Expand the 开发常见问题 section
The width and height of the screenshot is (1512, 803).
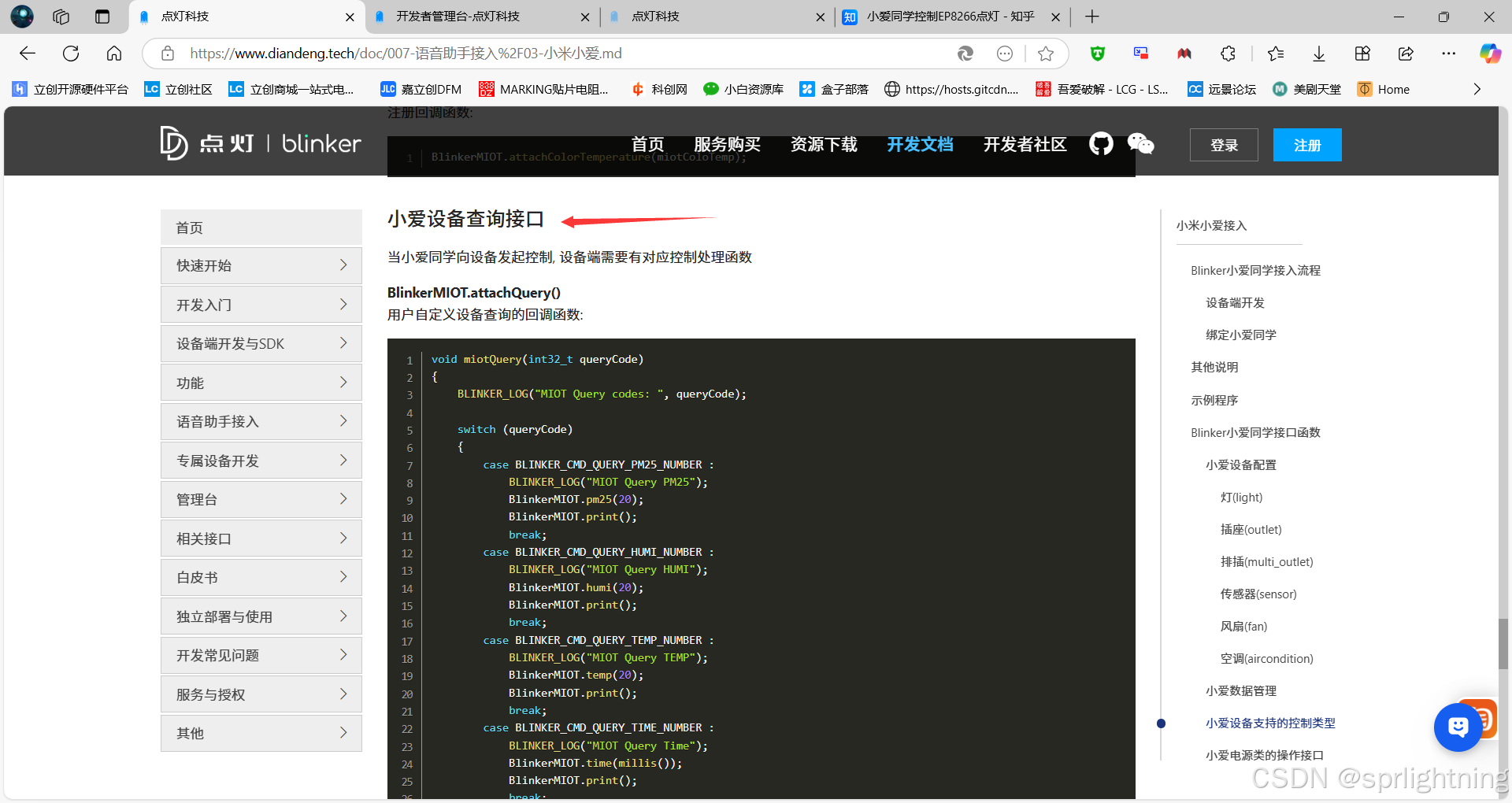click(261, 655)
